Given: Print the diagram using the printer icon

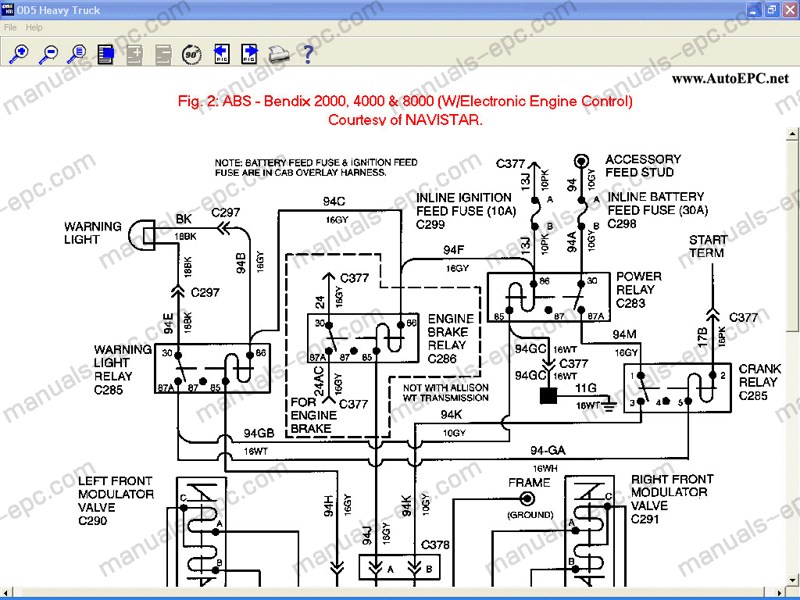Looking at the screenshot, I should pyautogui.click(x=279, y=54).
